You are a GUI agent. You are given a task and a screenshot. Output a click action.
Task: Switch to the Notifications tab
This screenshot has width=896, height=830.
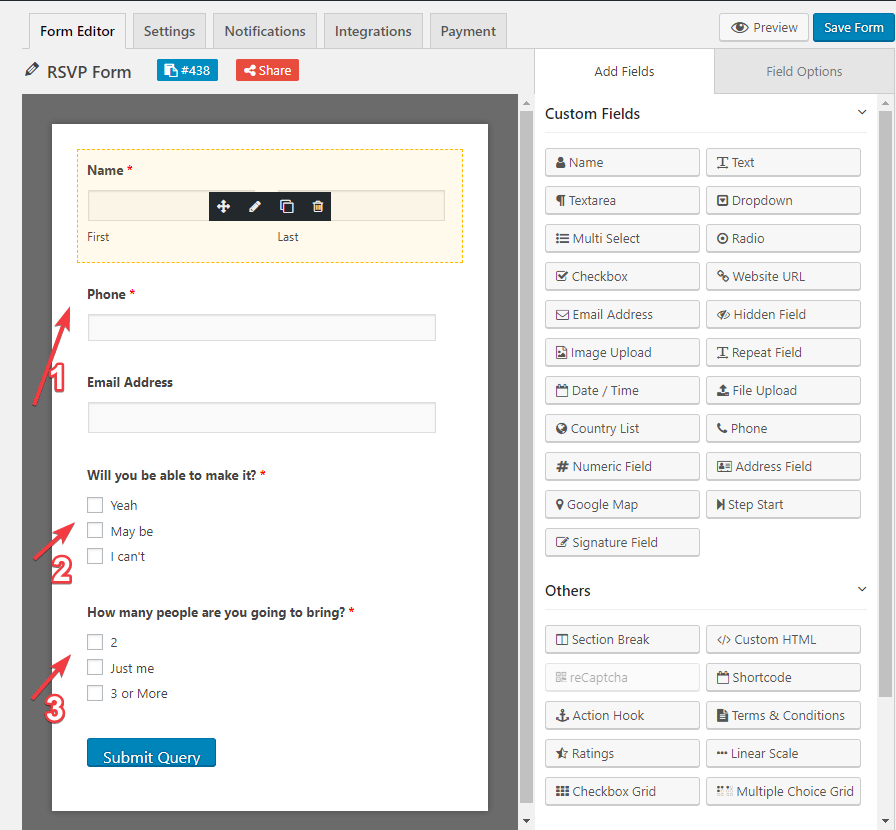click(265, 31)
